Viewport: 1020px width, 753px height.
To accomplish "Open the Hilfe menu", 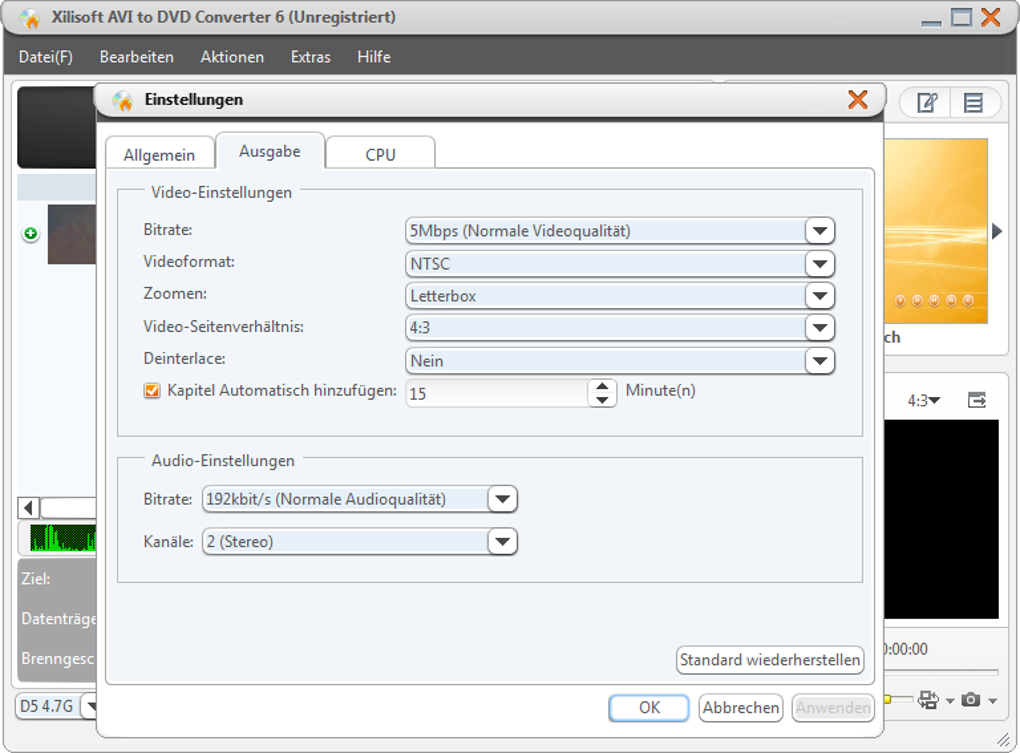I will coord(374,57).
